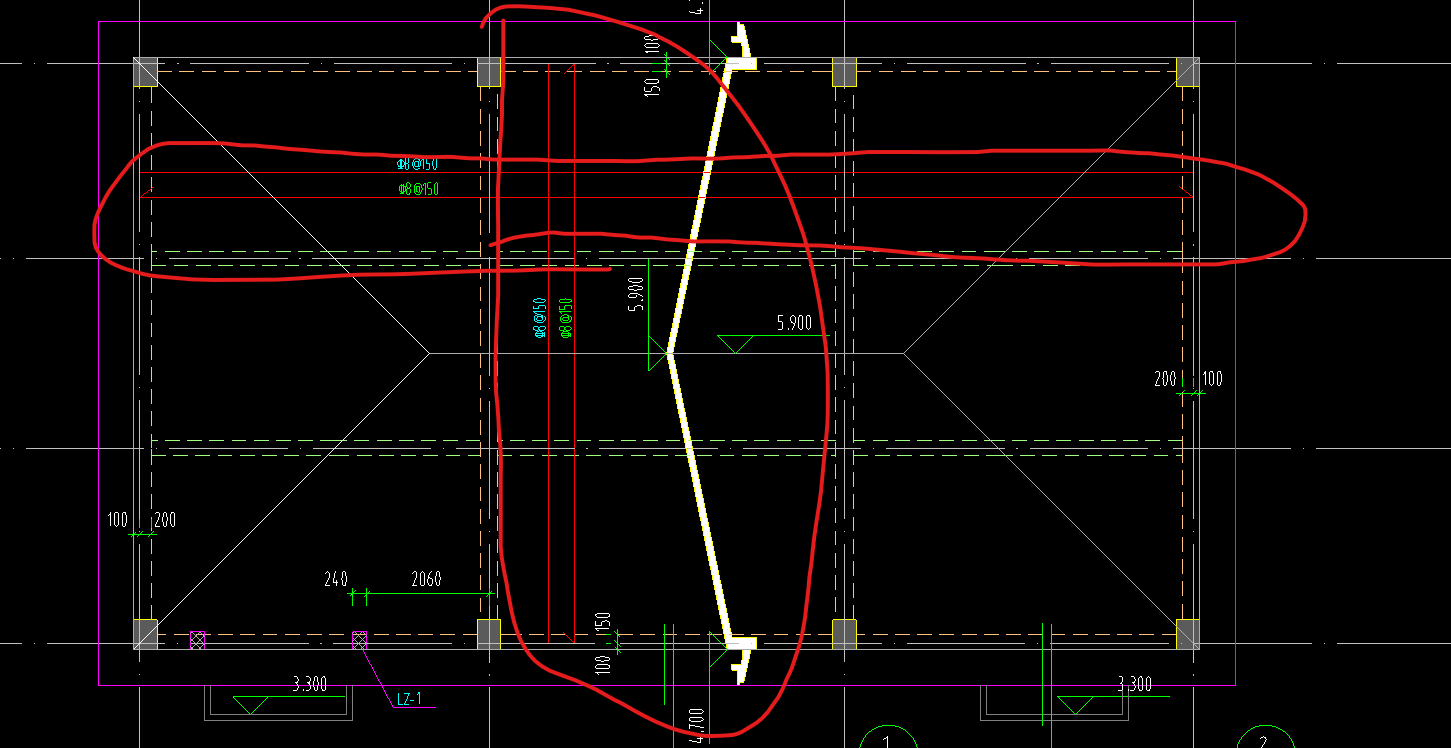Click the vertical 100 dimension beside the 4.700 elevation
Viewport: 1451px width, 748px height.
pos(602,664)
